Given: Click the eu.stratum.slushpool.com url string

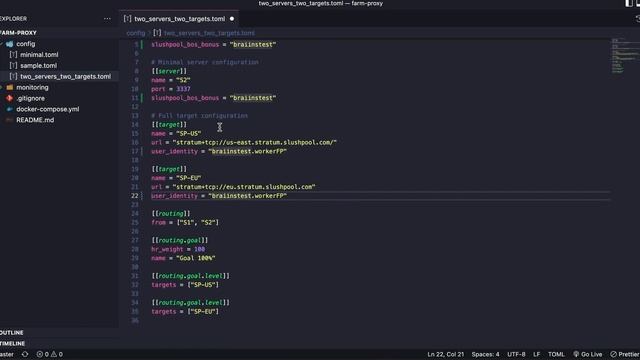Looking at the screenshot, I should pyautogui.click(x=244, y=187).
